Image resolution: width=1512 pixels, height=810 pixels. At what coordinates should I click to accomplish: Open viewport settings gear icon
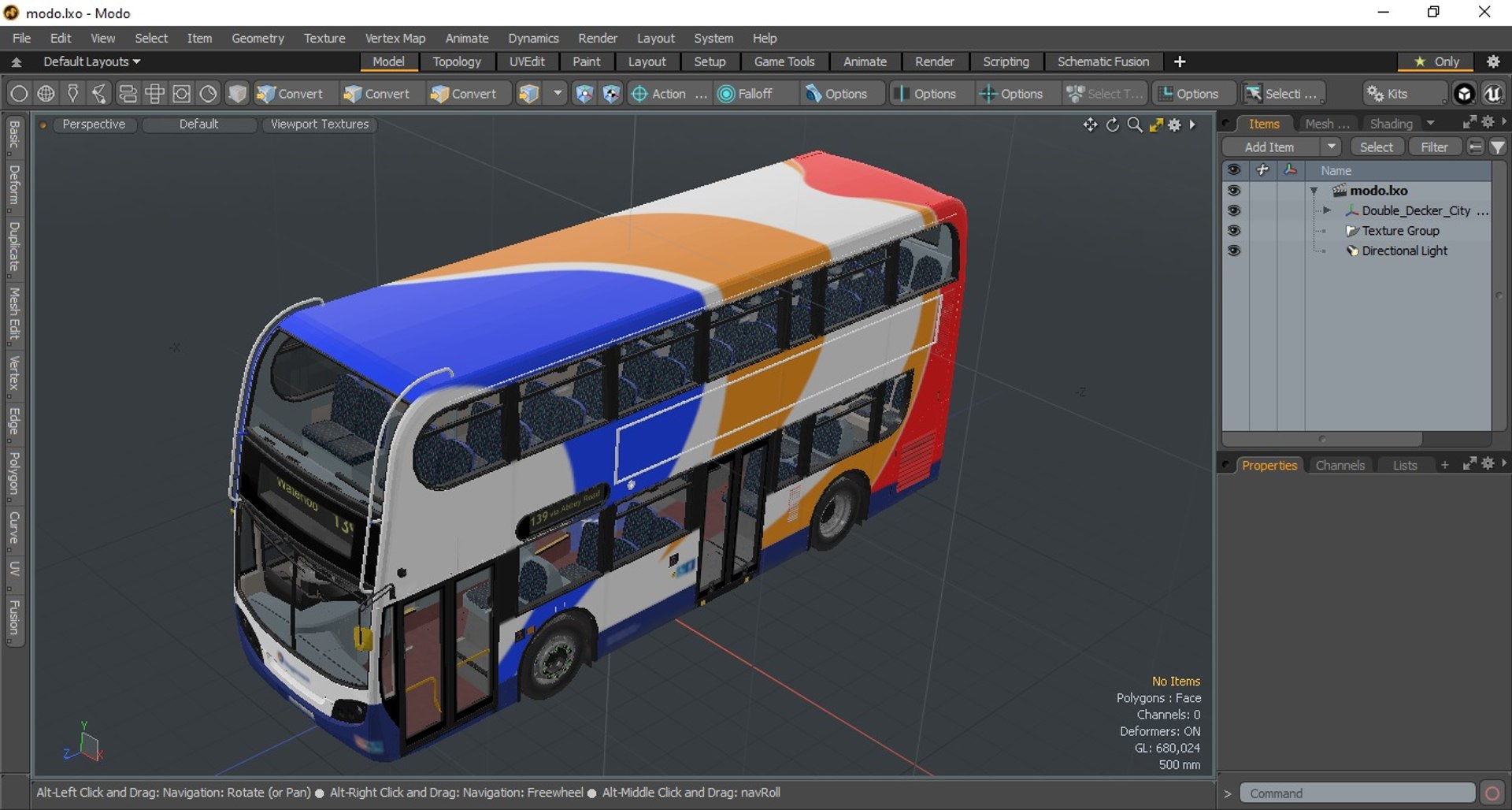tap(1175, 124)
